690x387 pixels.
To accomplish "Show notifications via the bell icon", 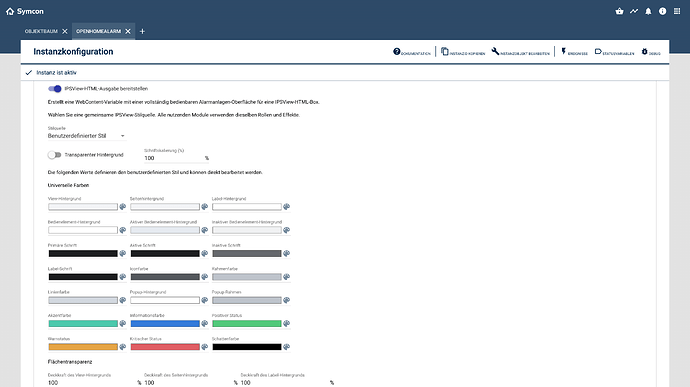I will 648,11.
